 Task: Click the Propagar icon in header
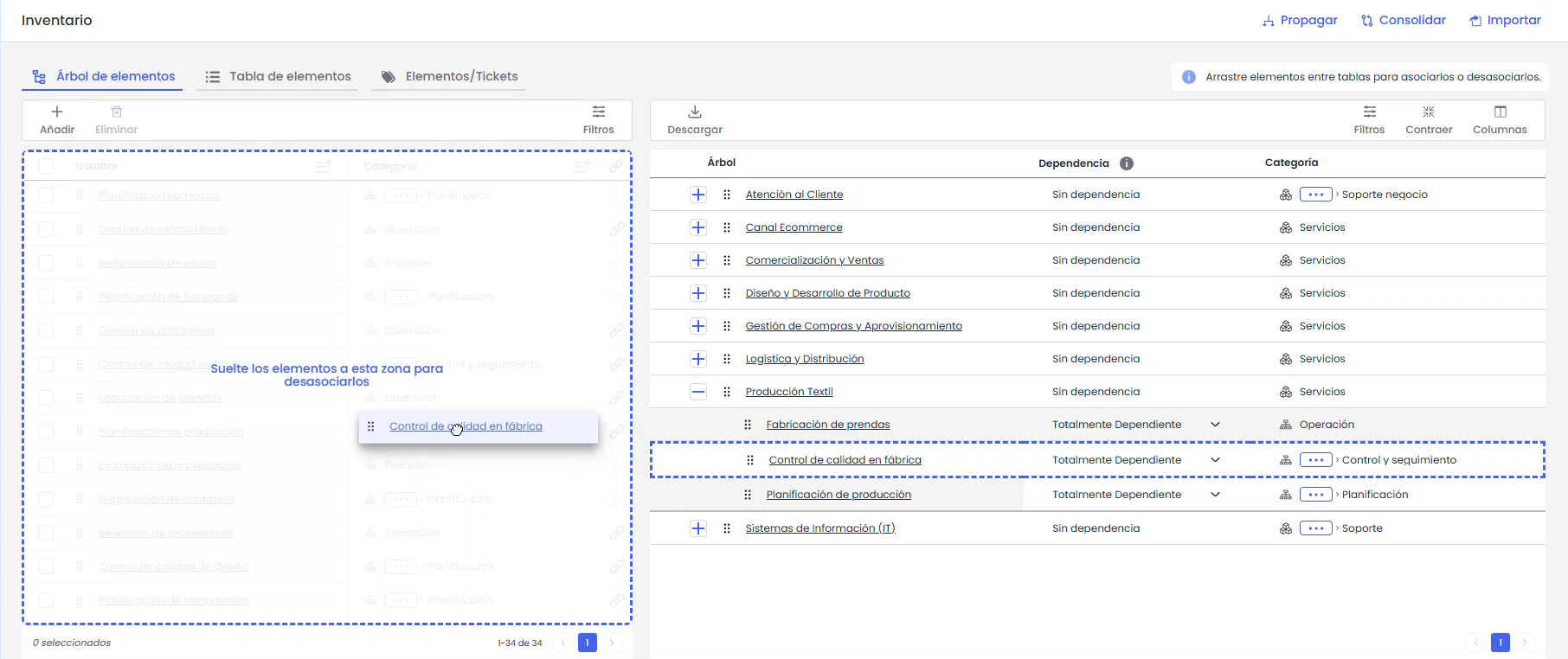[x=1269, y=21]
